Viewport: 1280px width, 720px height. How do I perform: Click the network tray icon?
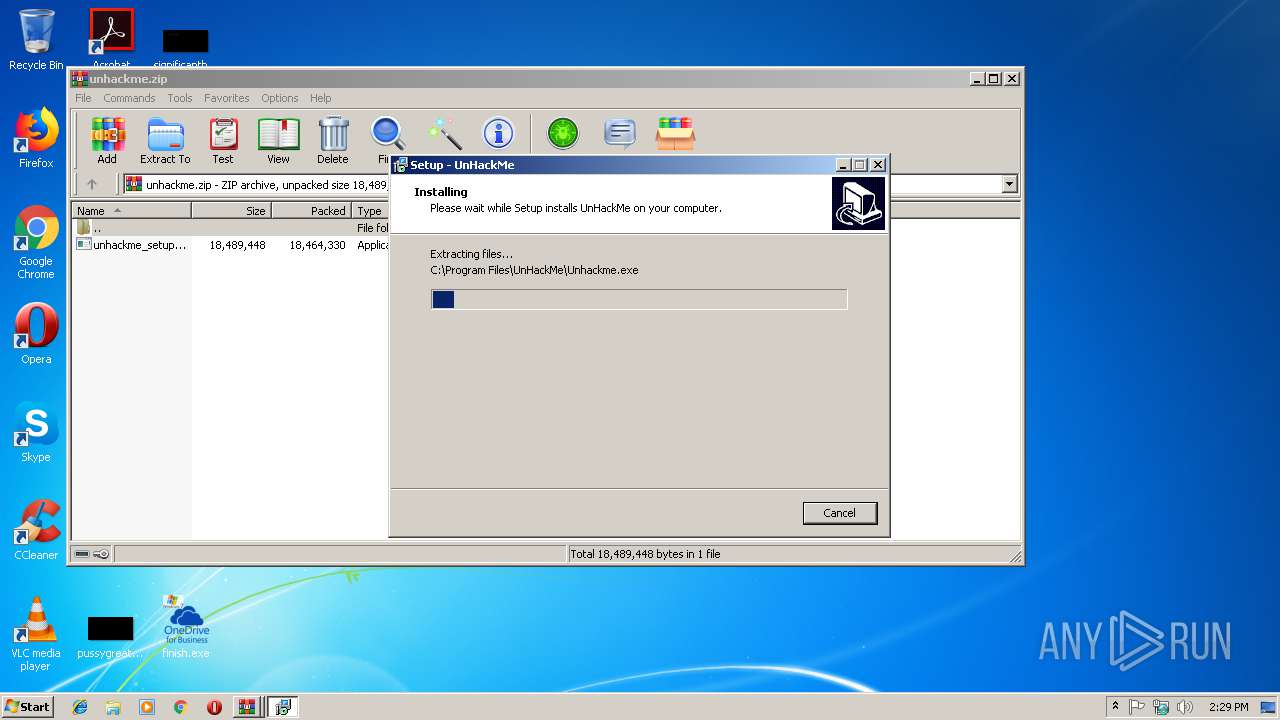(x=1161, y=707)
